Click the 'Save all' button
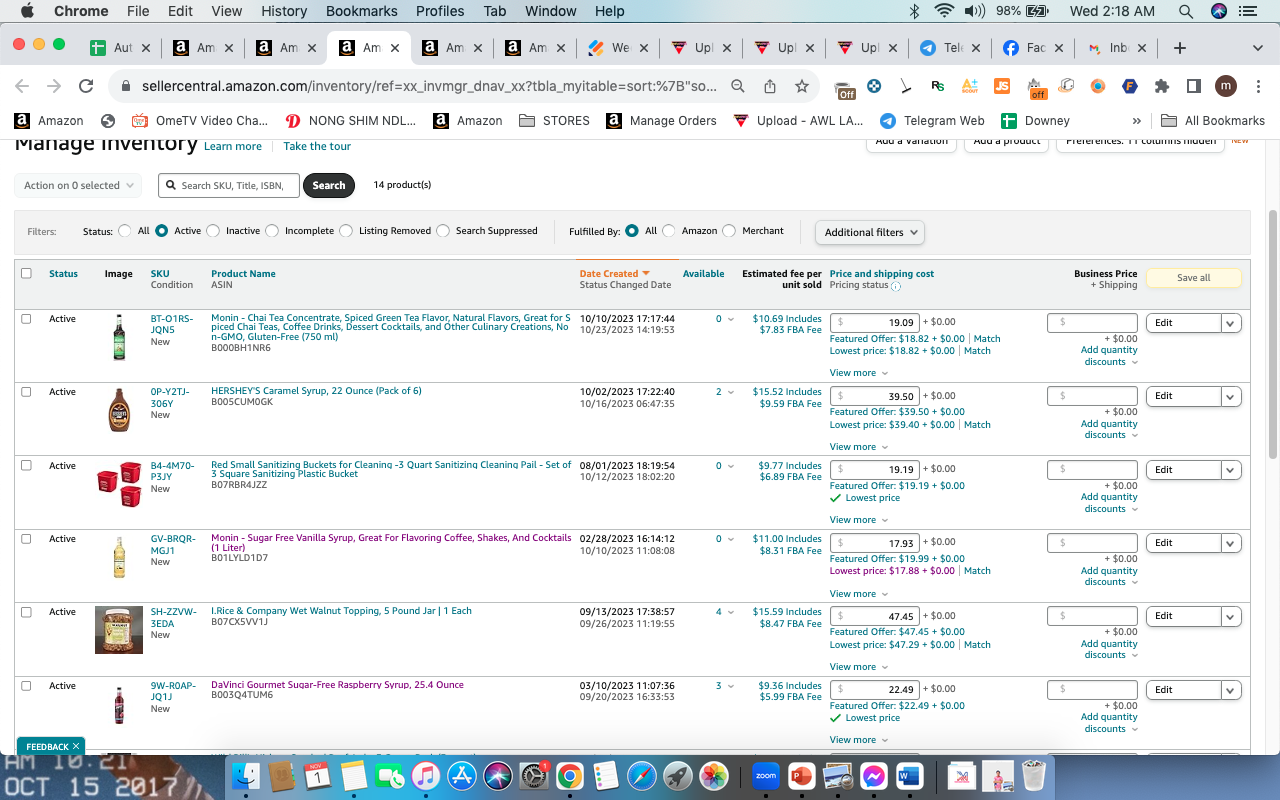Image resolution: width=1280 pixels, height=800 pixels. (1193, 278)
